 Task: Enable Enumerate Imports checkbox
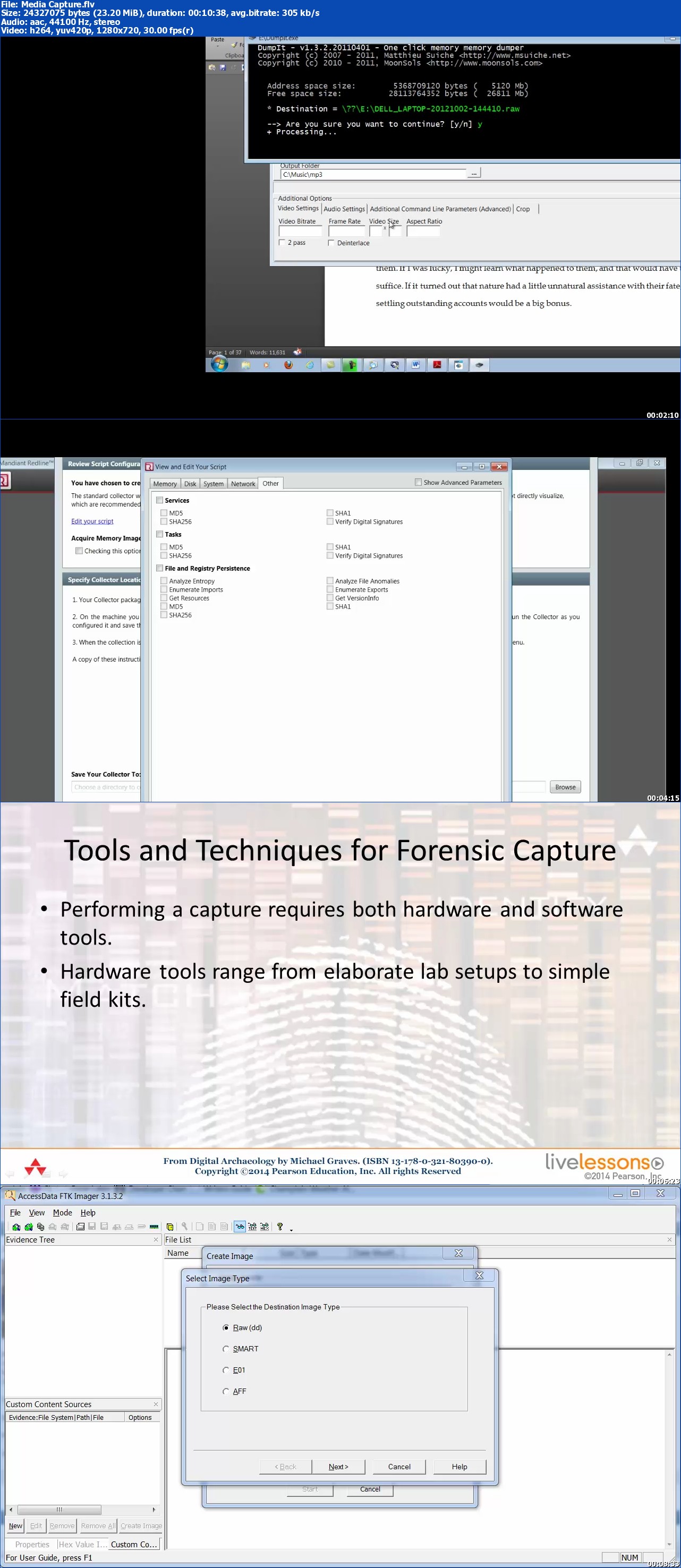pyautogui.click(x=164, y=590)
